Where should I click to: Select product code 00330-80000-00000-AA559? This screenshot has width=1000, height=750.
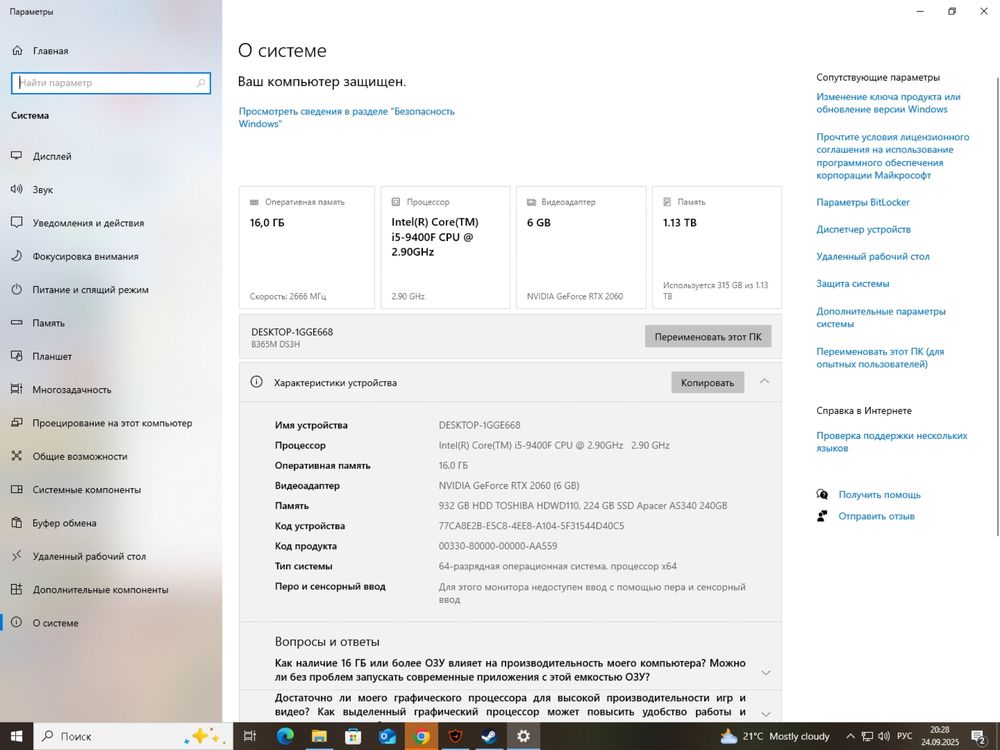[x=498, y=546]
